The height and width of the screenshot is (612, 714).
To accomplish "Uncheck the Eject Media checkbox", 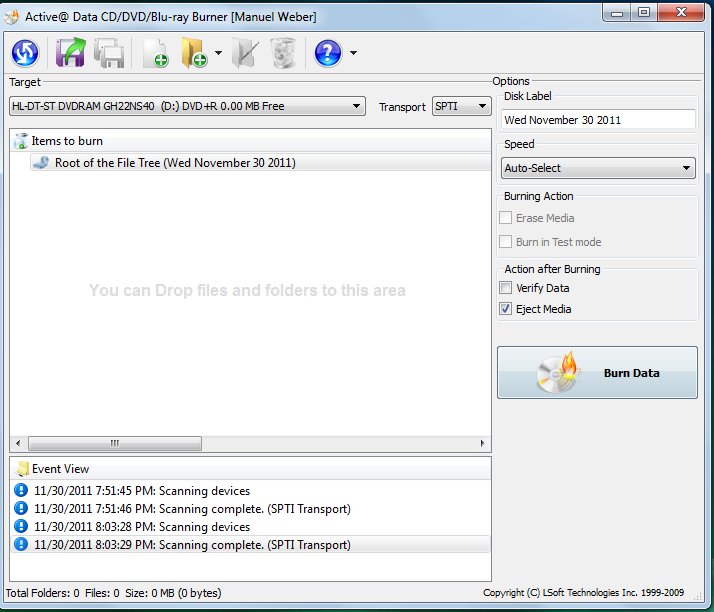I will point(505,309).
